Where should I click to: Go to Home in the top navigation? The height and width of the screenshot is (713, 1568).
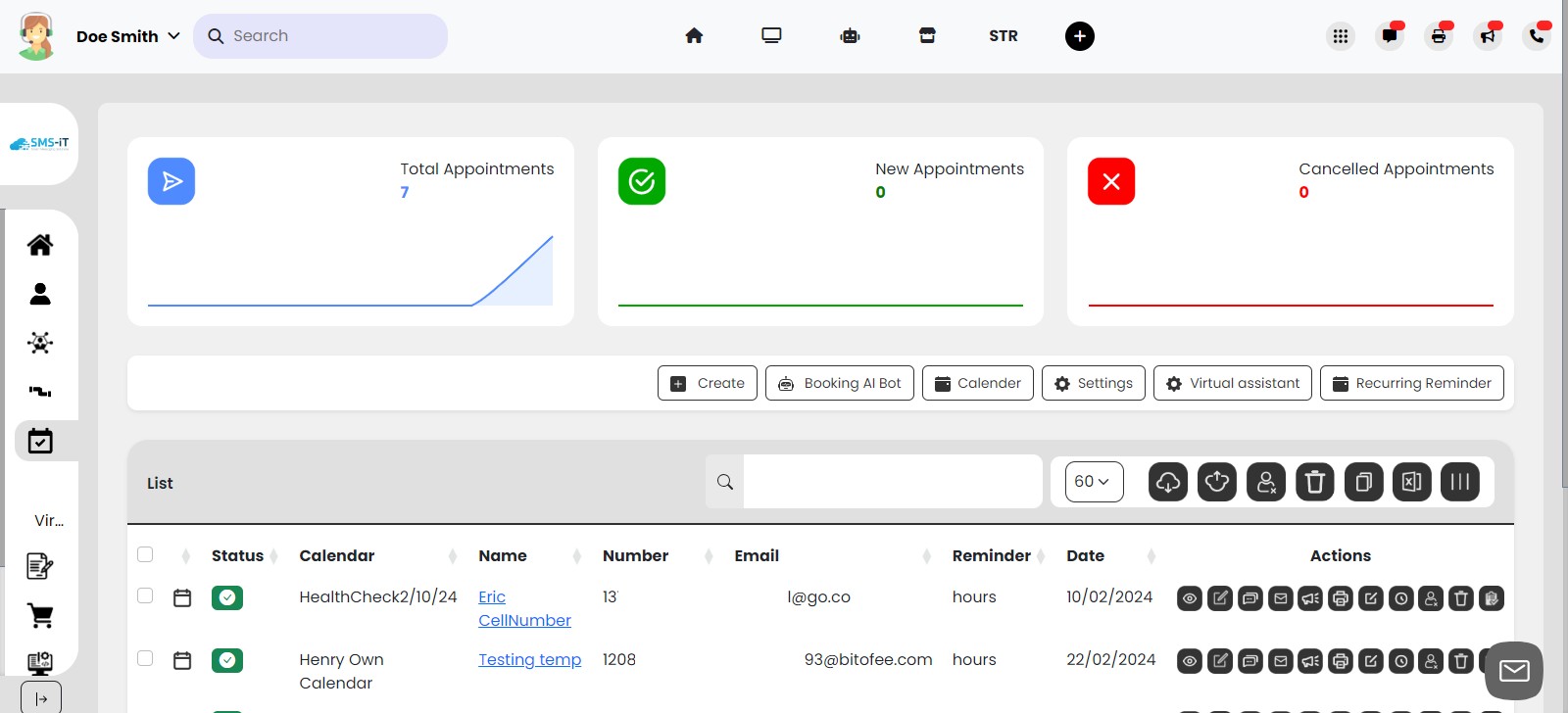[x=694, y=36]
